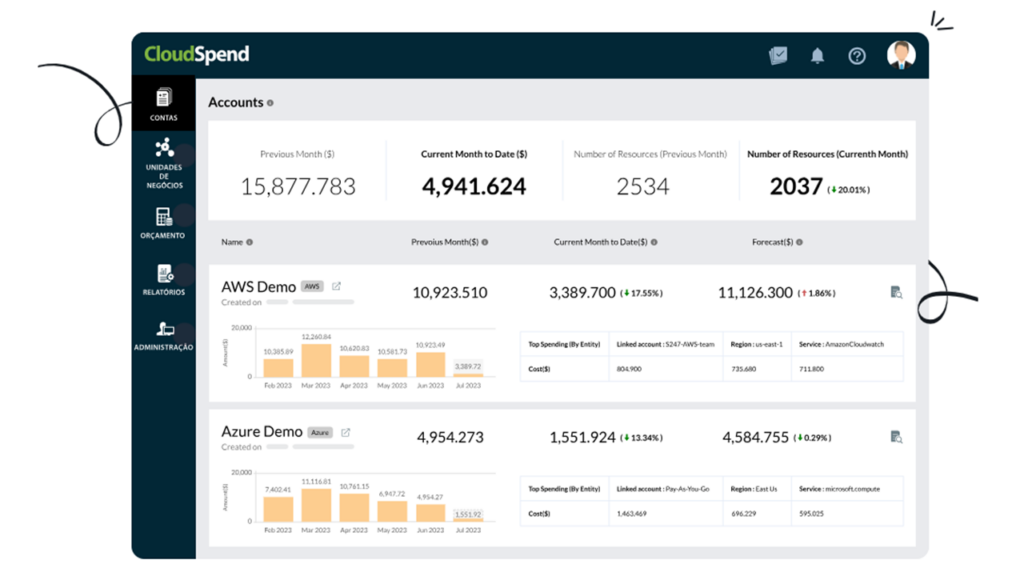Click Linked account : Pay-As-You-Go cell
This screenshot has width=1024, height=576.
pyautogui.click(x=663, y=489)
